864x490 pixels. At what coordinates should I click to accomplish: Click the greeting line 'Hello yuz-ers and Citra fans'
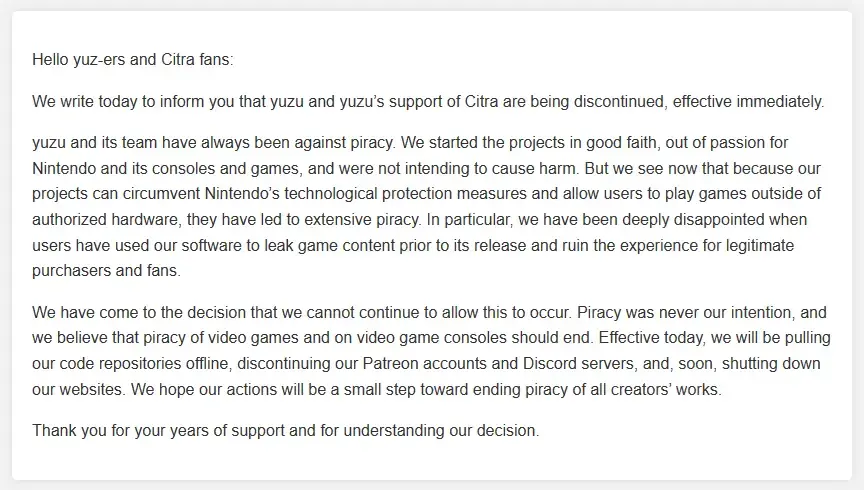point(132,60)
